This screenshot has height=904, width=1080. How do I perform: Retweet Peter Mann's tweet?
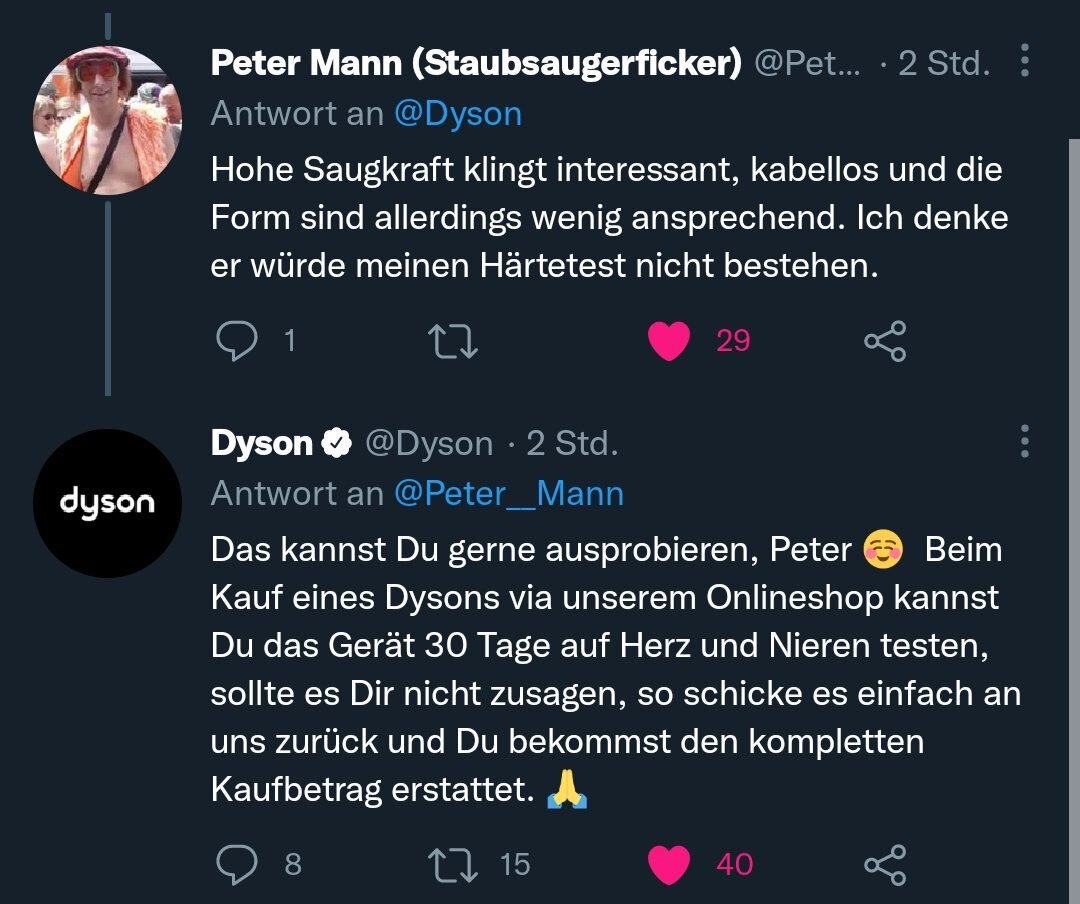pos(453,342)
